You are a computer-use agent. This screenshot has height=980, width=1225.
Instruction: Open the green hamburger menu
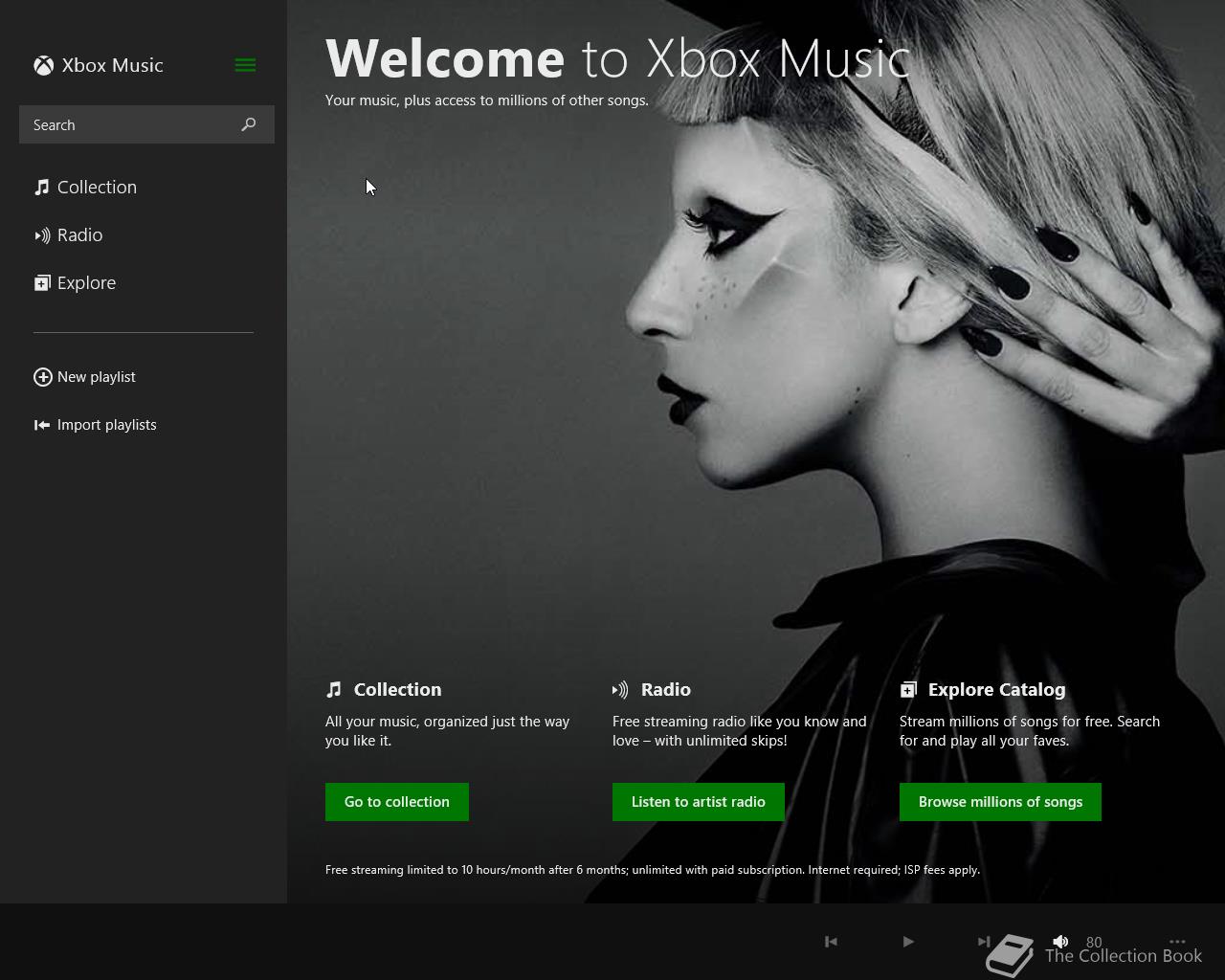pyautogui.click(x=245, y=65)
